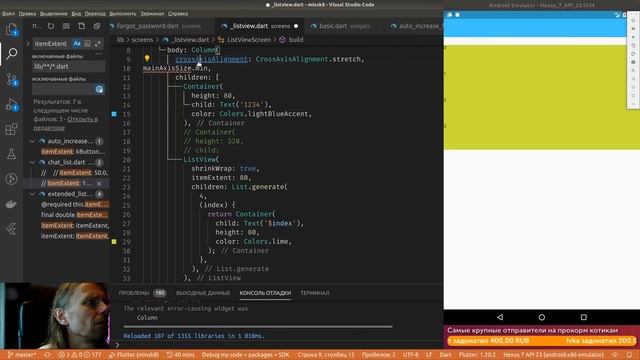This screenshot has width=640, height=360.
Task: Open the Терминал menu
Action: (152, 13)
